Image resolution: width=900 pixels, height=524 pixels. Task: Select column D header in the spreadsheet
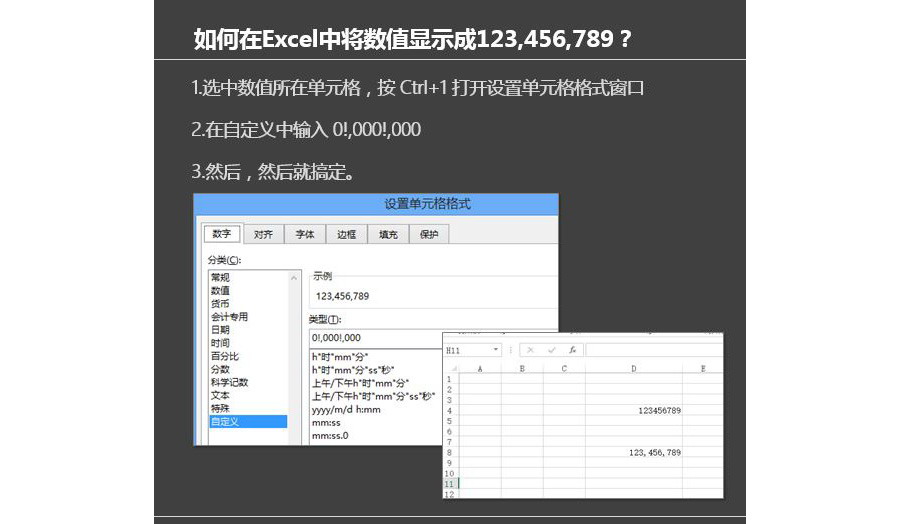(634, 368)
